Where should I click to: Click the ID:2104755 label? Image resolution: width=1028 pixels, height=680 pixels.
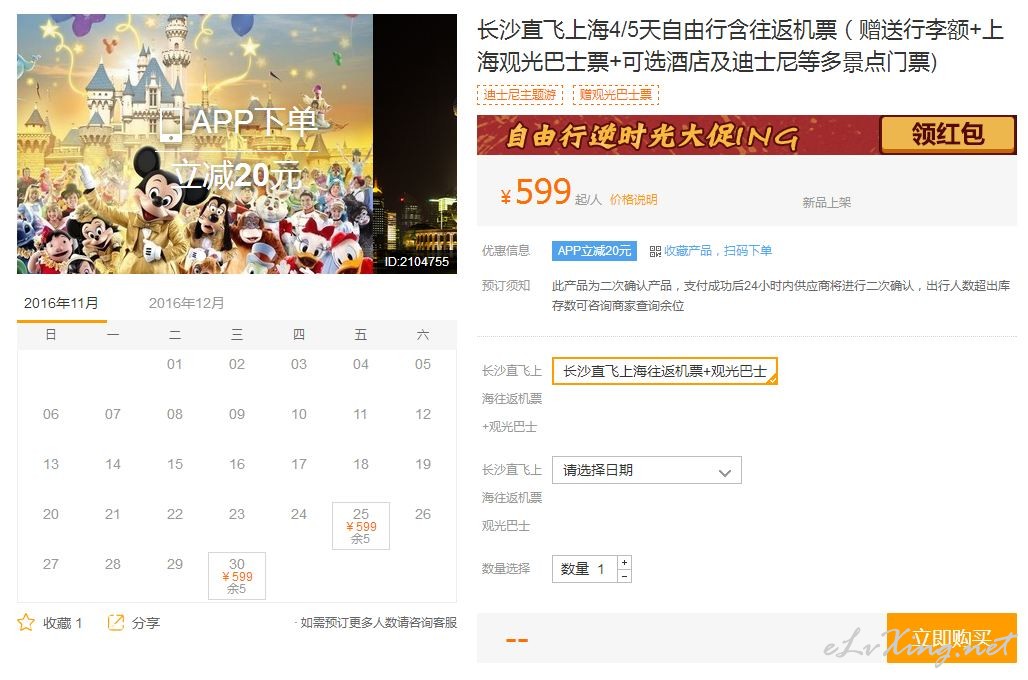click(416, 262)
